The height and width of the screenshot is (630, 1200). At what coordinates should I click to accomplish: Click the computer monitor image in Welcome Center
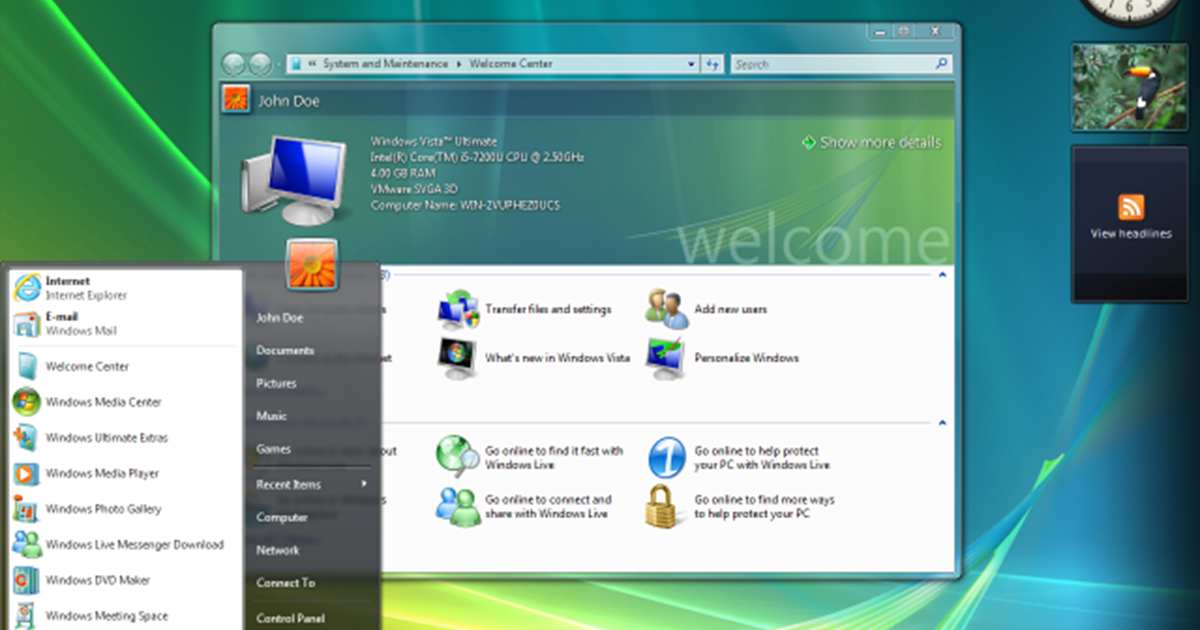(294, 180)
